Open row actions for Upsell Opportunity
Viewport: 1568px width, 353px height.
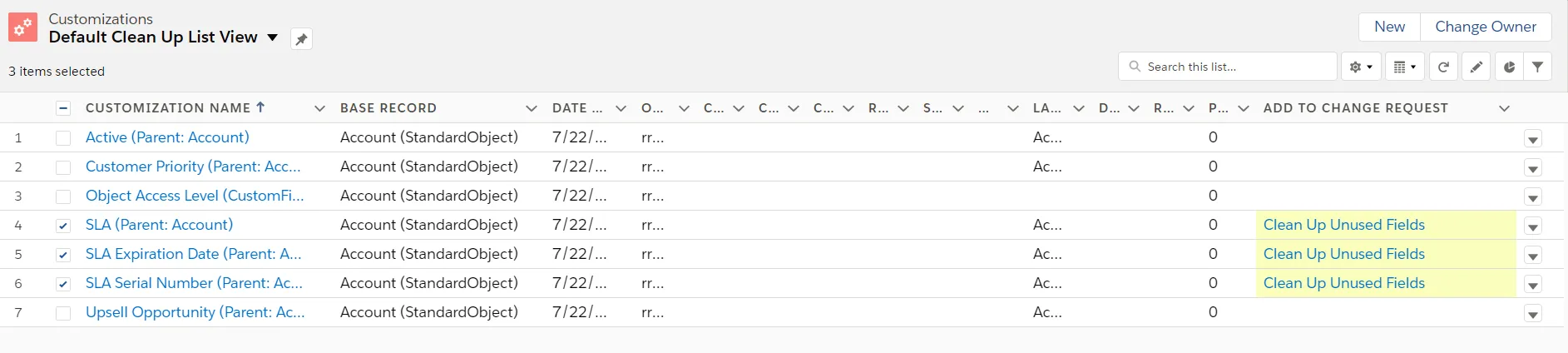coord(1533,314)
